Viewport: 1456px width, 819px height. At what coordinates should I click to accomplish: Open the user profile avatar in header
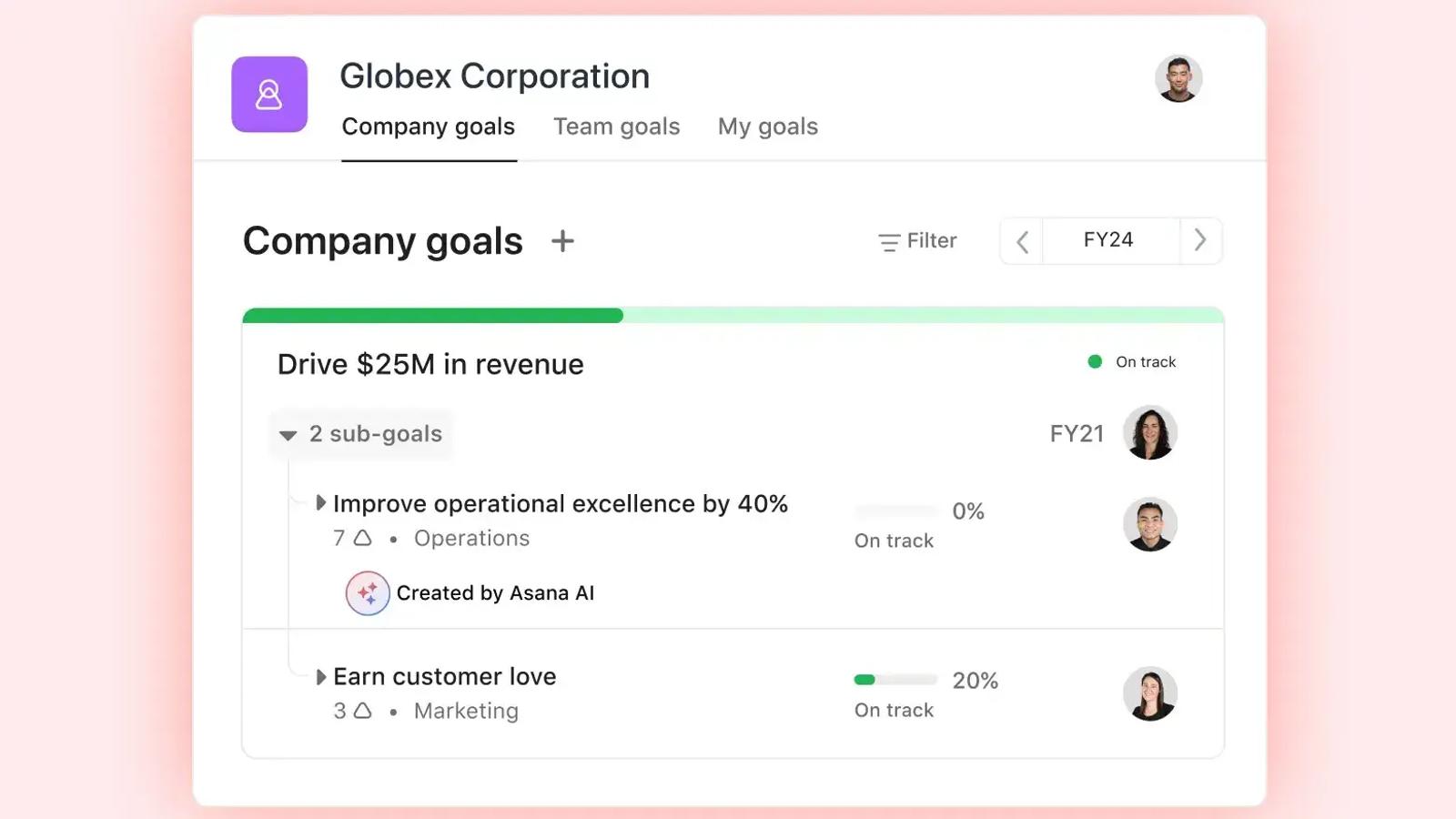pyautogui.click(x=1178, y=78)
